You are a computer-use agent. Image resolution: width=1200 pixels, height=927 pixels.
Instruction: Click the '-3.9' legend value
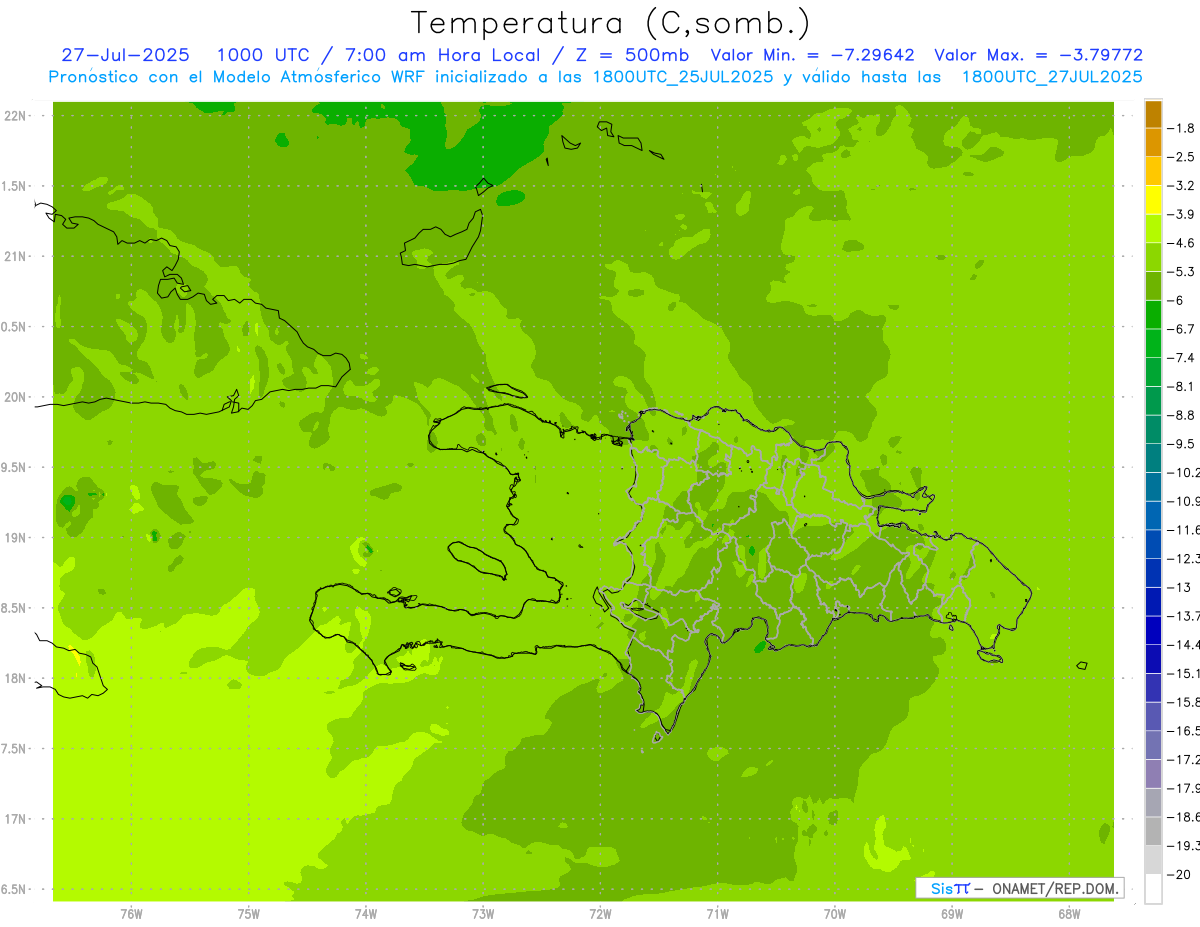point(1182,214)
